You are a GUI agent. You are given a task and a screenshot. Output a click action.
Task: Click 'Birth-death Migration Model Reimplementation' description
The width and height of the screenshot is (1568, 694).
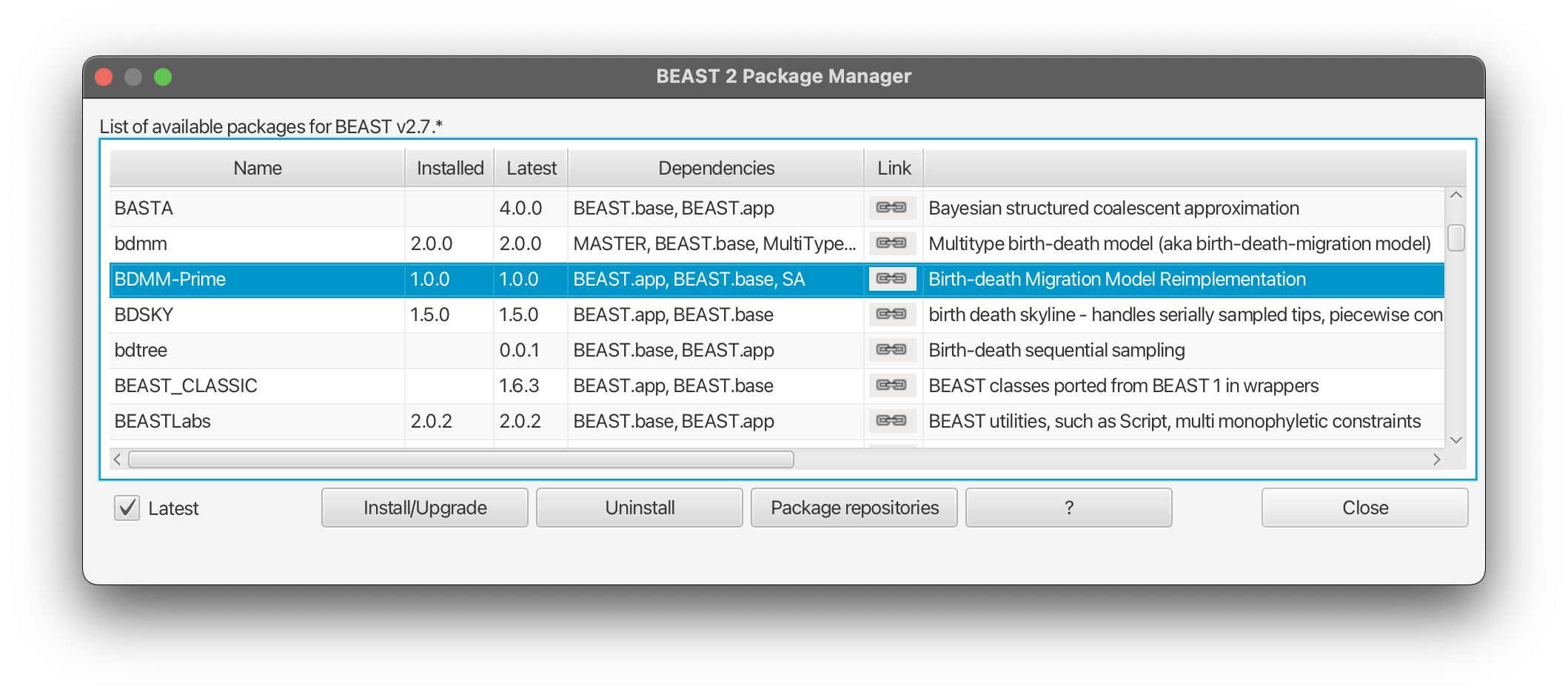click(1117, 279)
